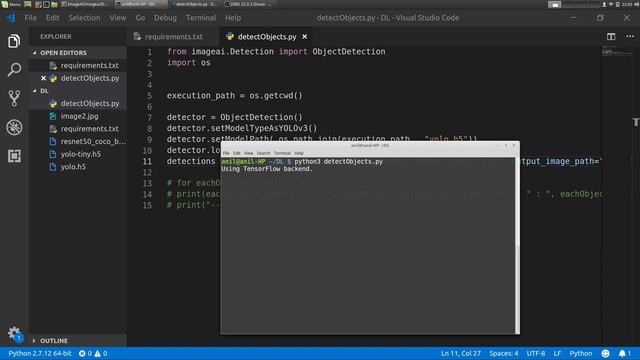The image size is (640, 360).
Task: Click 'detector = ObjectDetection()' line
Action: tap(235, 117)
